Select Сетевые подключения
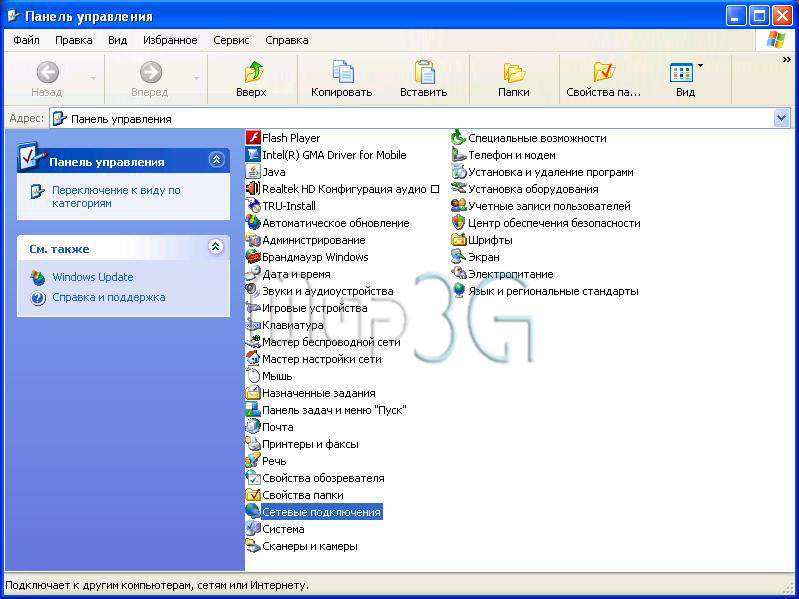The image size is (799, 599). (x=314, y=512)
